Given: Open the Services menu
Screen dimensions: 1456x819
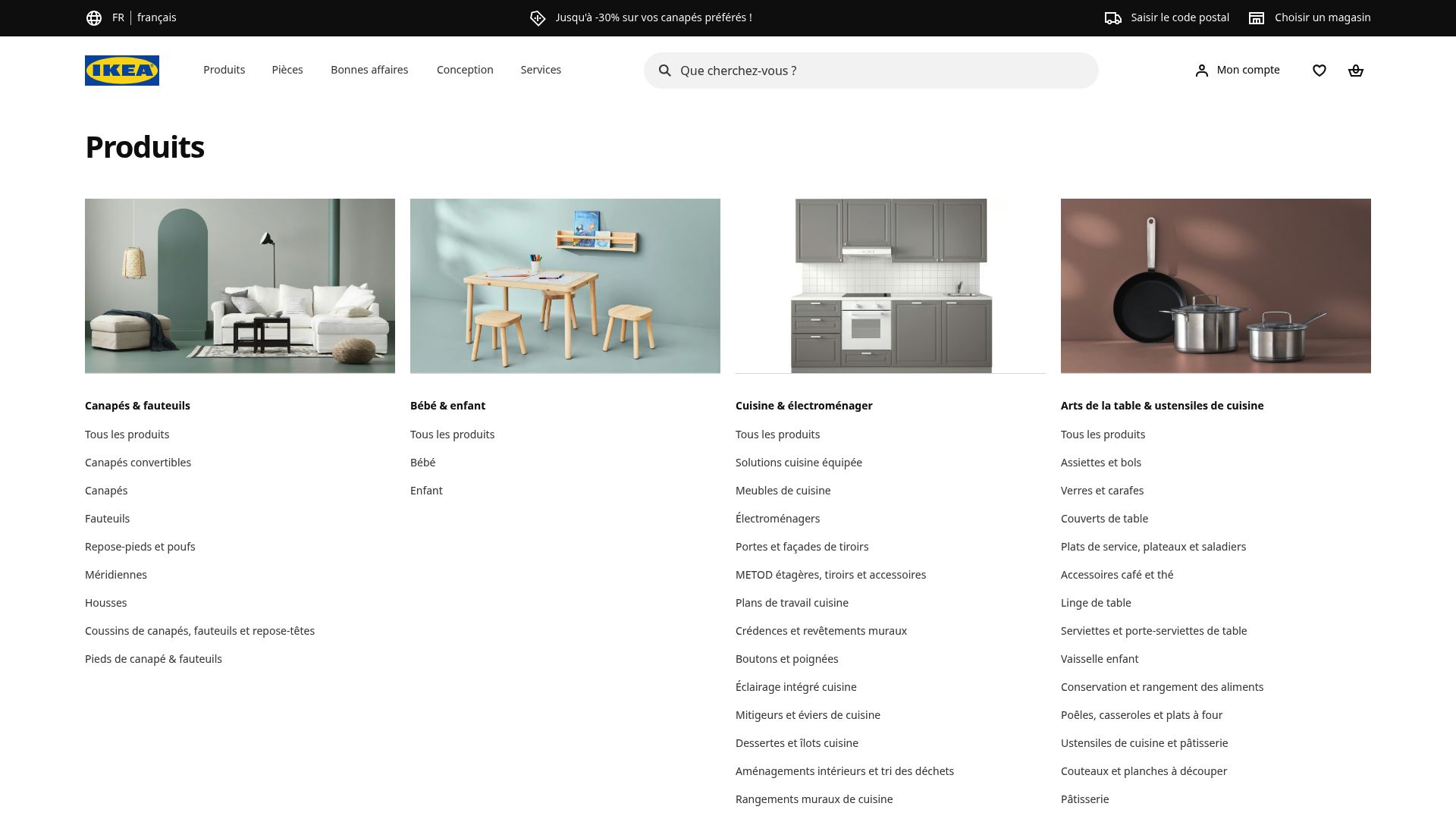Looking at the screenshot, I should (541, 70).
